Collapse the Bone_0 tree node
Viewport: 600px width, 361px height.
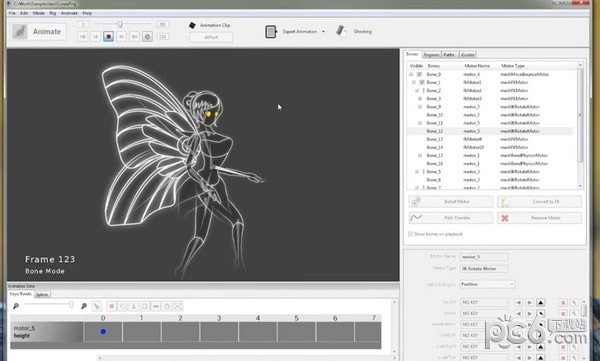pos(411,74)
